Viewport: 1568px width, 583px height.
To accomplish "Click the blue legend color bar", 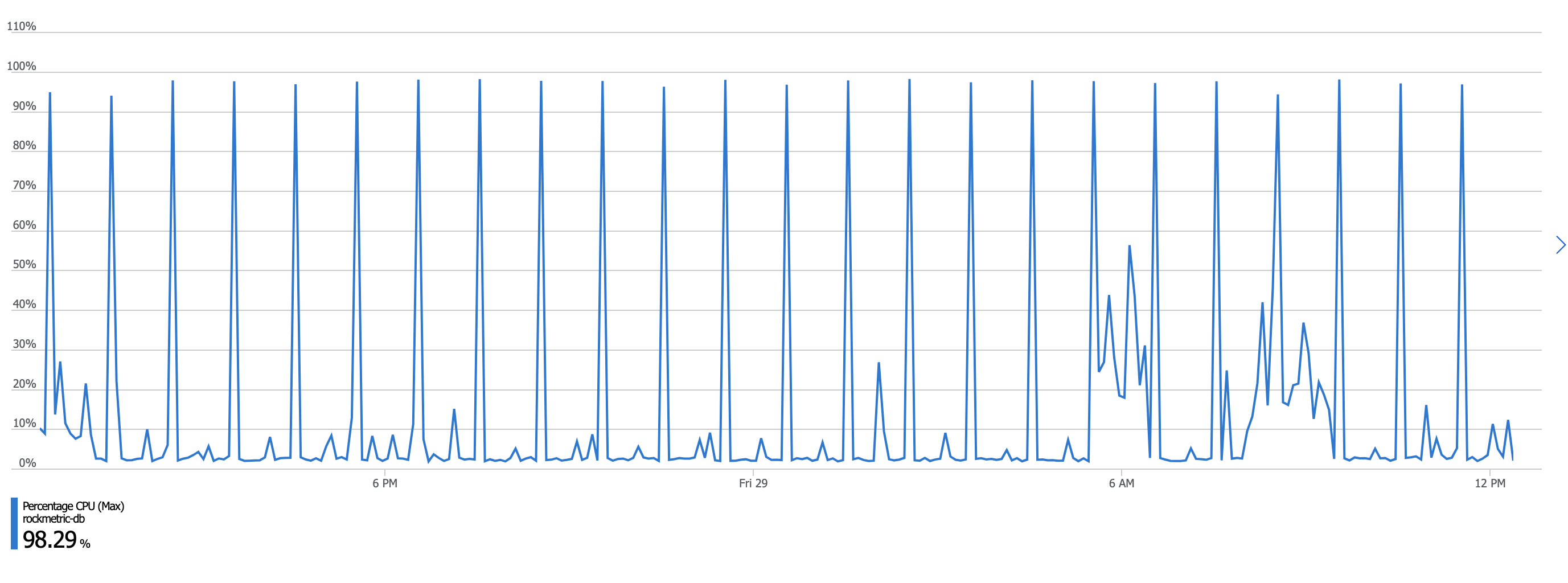I will (14, 523).
